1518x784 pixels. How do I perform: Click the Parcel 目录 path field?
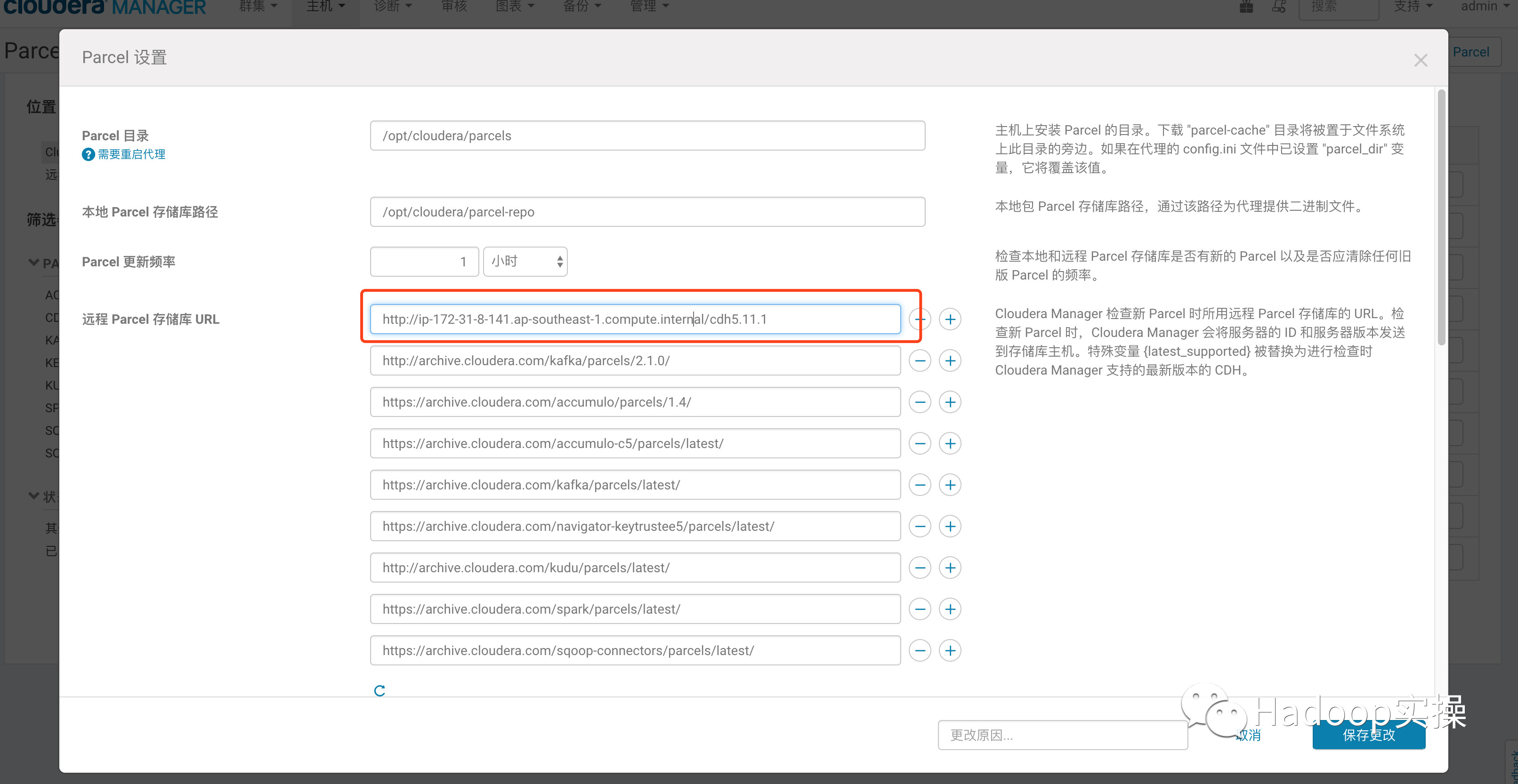pos(647,136)
